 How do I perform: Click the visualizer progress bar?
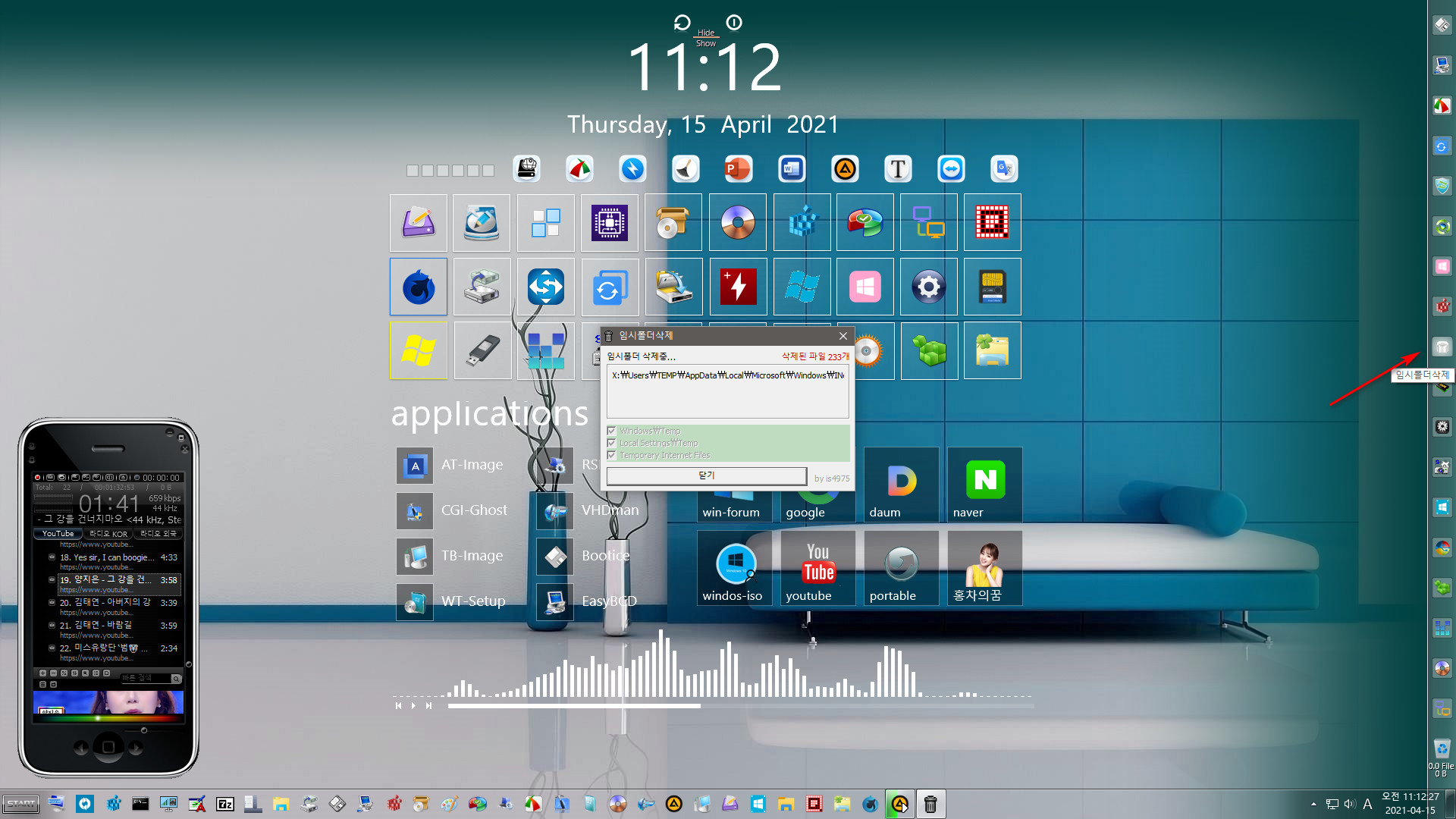pyautogui.click(x=740, y=705)
